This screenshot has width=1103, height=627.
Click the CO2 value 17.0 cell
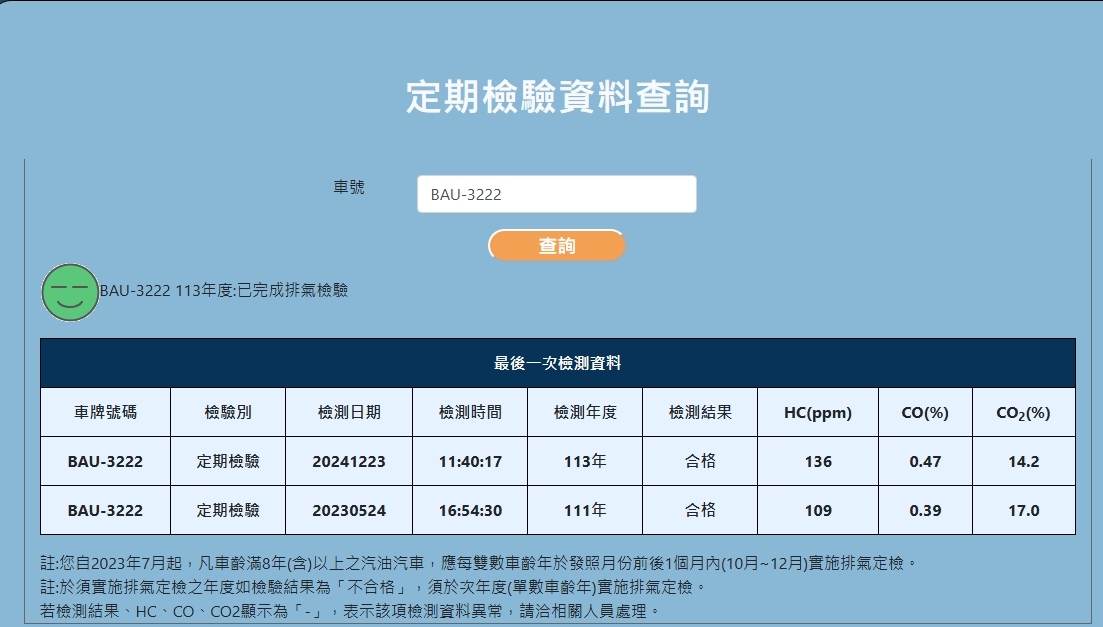1023,510
